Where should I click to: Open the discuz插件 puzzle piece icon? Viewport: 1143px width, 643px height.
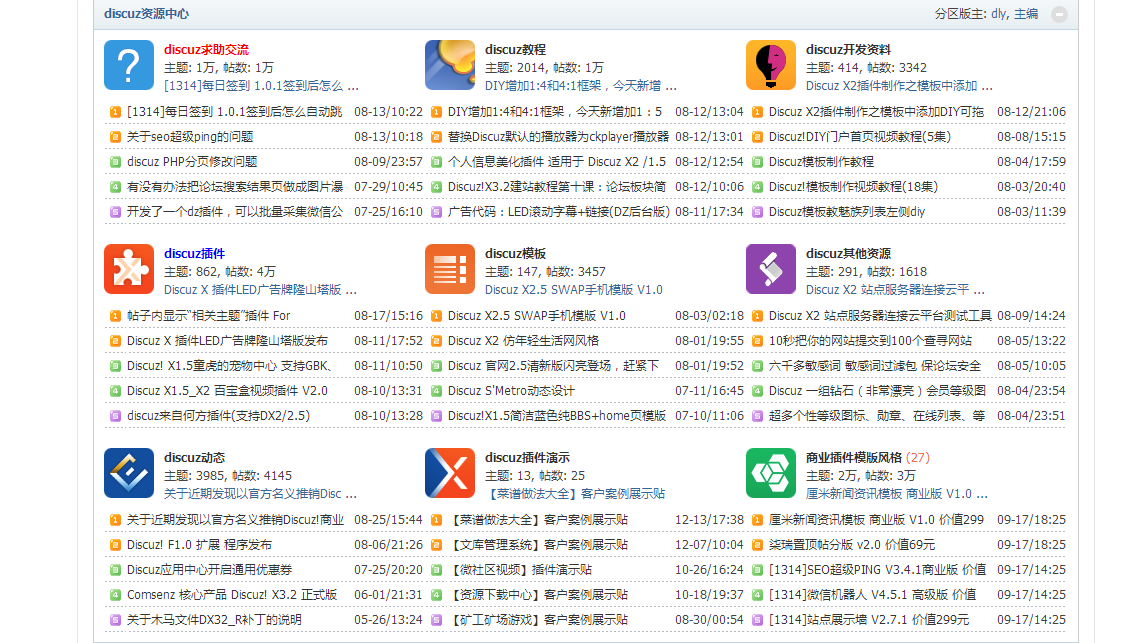tap(129, 269)
